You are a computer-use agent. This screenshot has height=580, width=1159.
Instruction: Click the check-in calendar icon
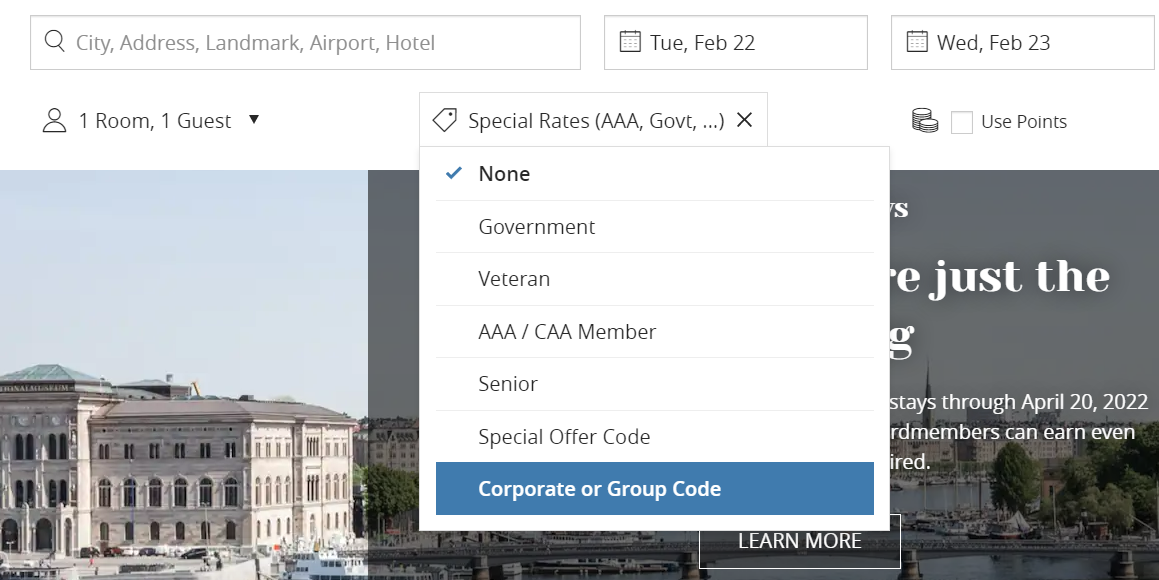[630, 42]
